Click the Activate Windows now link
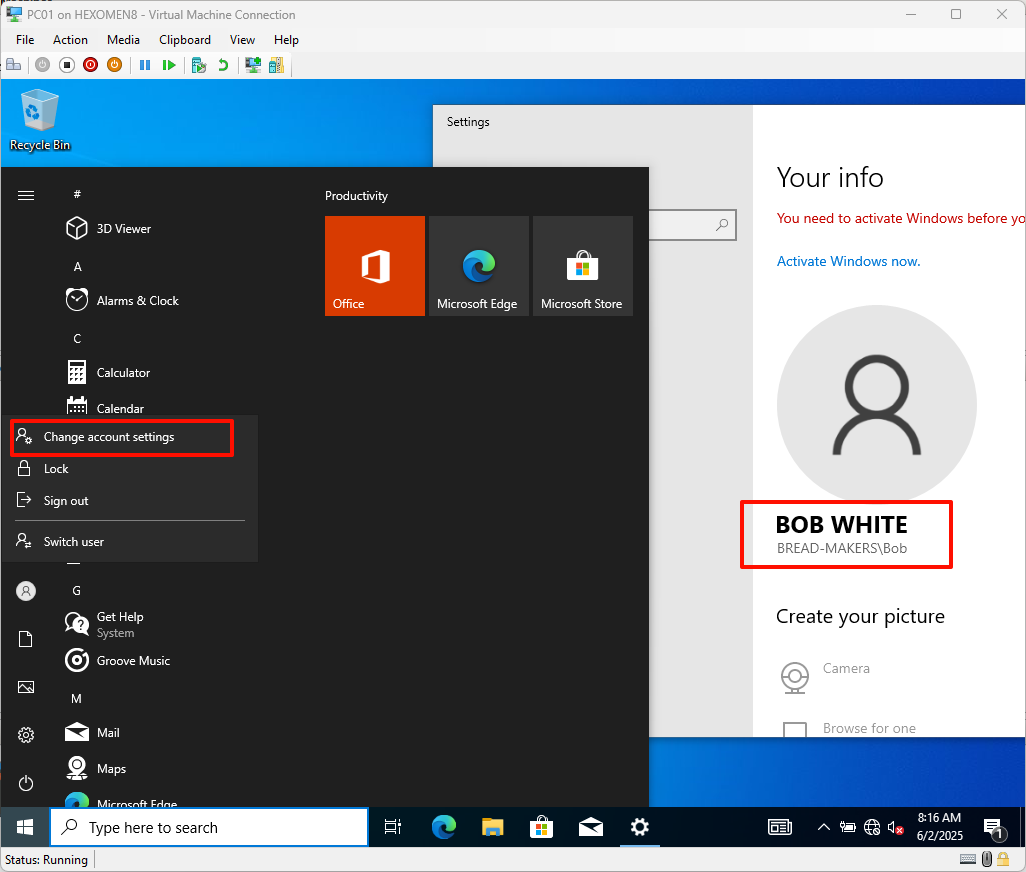1026x872 pixels. [x=848, y=261]
